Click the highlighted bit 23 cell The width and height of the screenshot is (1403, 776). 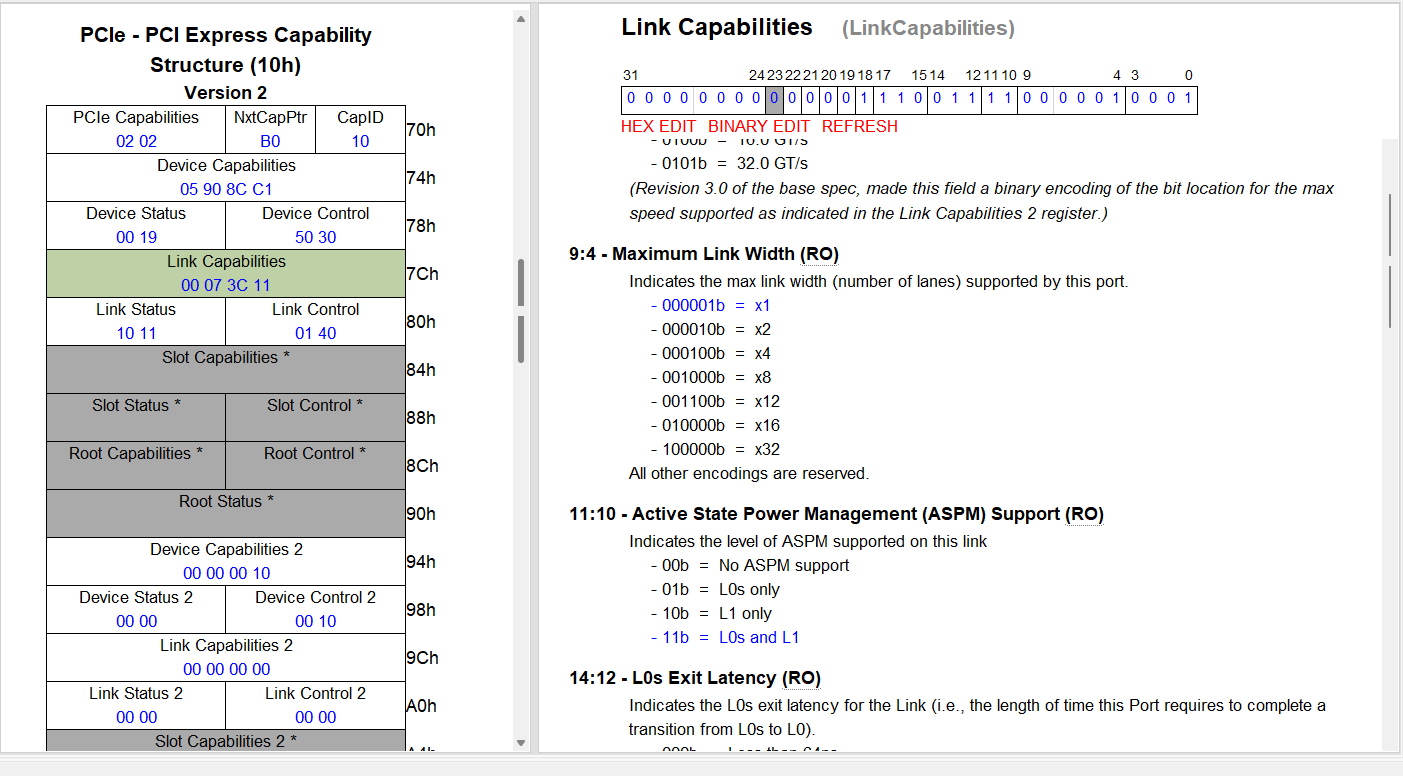[774, 100]
